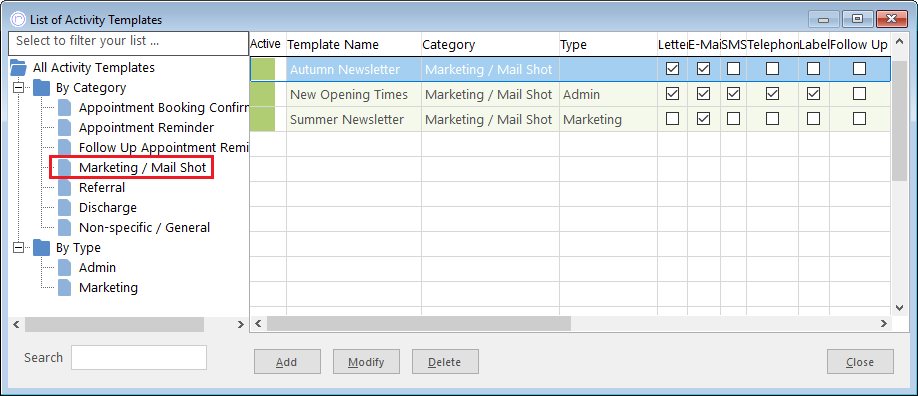Click tree panel scrollbar right arrow
Screen dimensions: 918x396
pyautogui.click(x=241, y=324)
